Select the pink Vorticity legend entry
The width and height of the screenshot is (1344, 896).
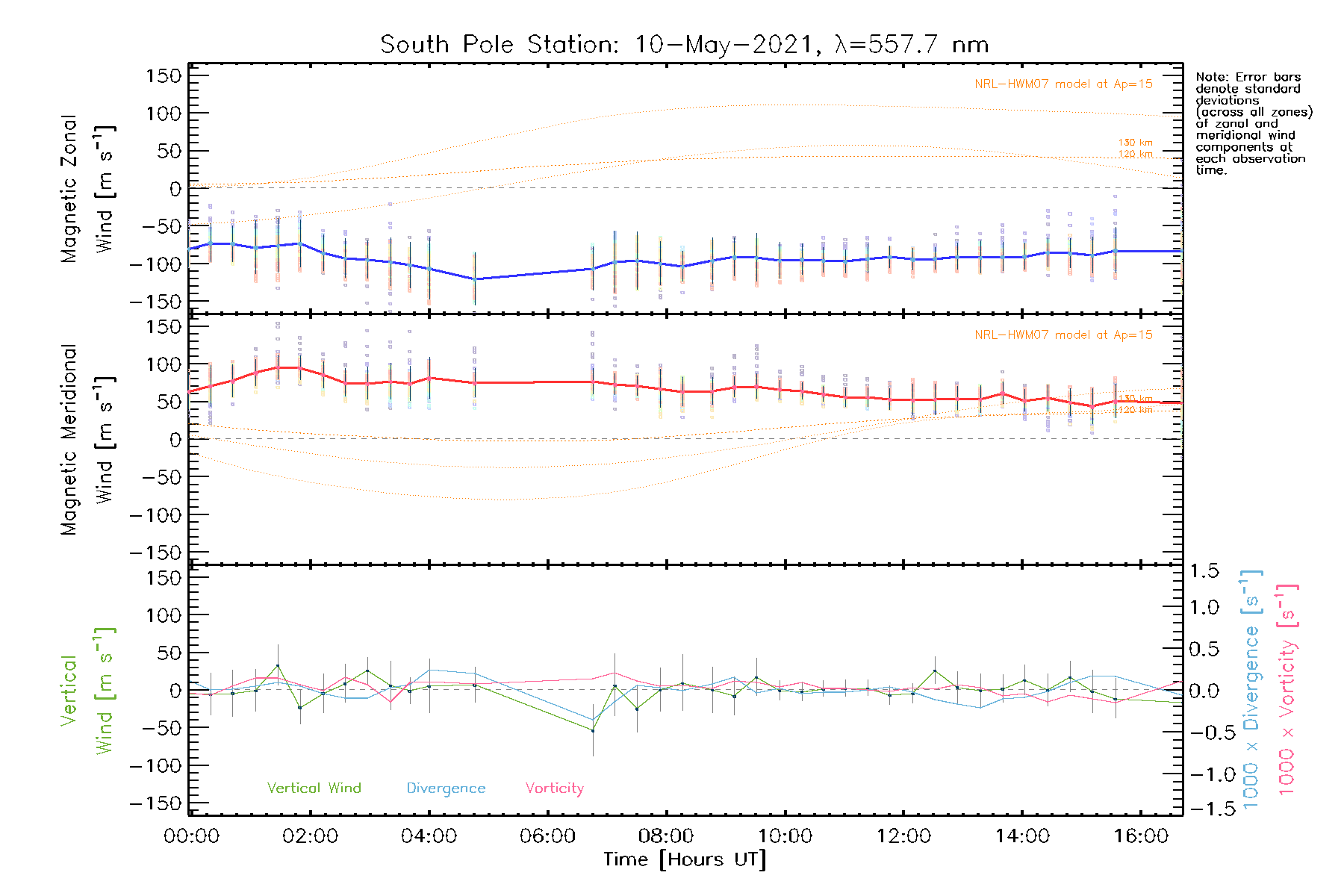point(554,788)
